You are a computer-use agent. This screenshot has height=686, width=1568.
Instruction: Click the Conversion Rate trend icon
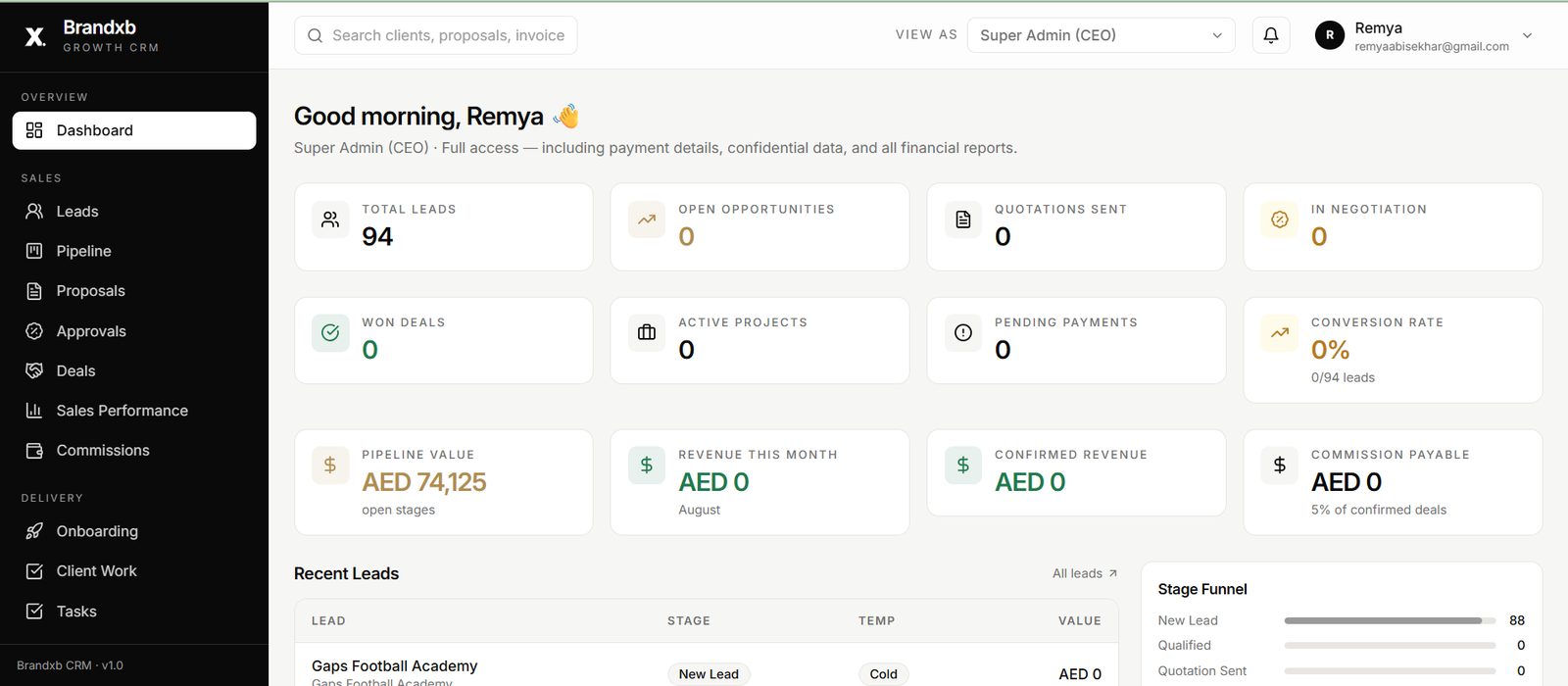(x=1280, y=332)
